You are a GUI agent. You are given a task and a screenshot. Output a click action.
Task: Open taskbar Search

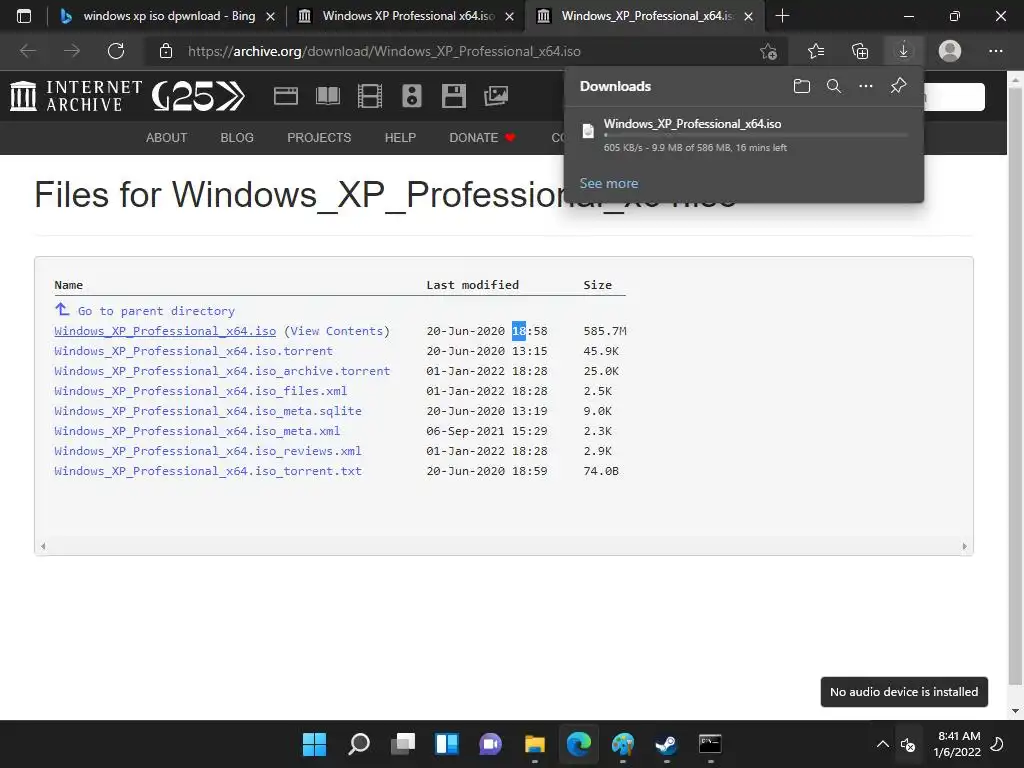[x=359, y=744]
